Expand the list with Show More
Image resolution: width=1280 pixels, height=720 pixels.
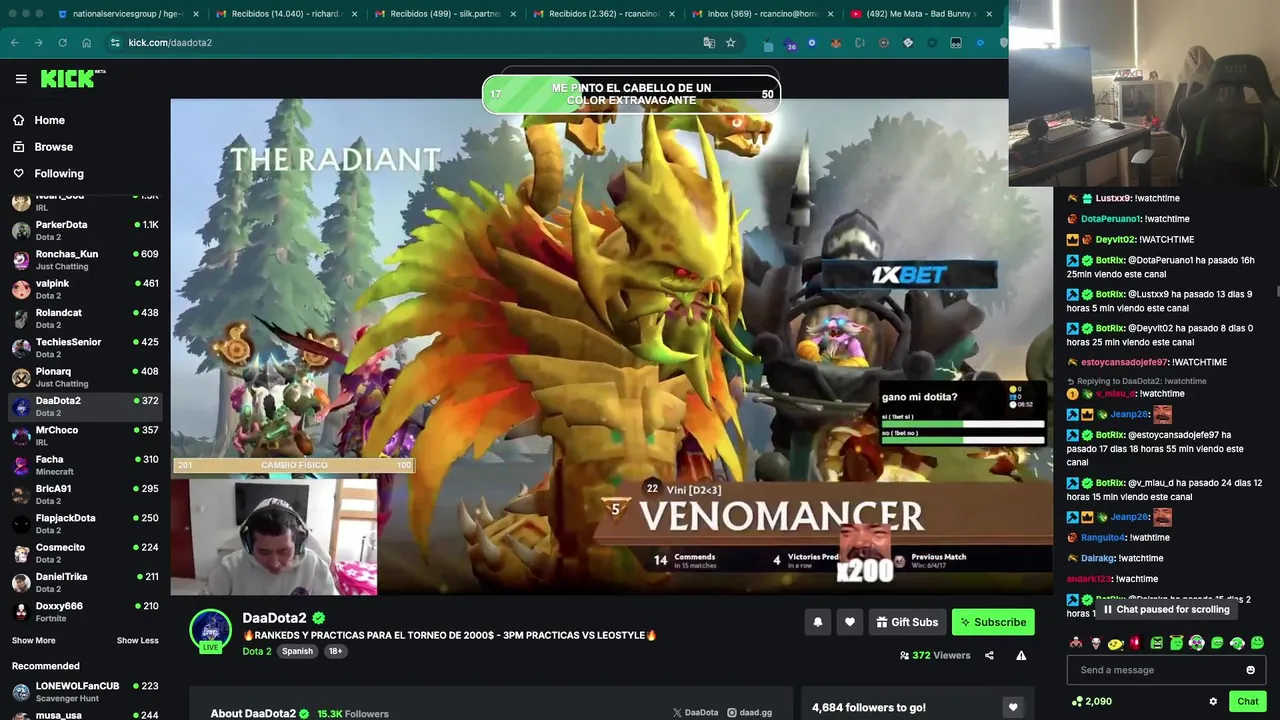pos(33,640)
